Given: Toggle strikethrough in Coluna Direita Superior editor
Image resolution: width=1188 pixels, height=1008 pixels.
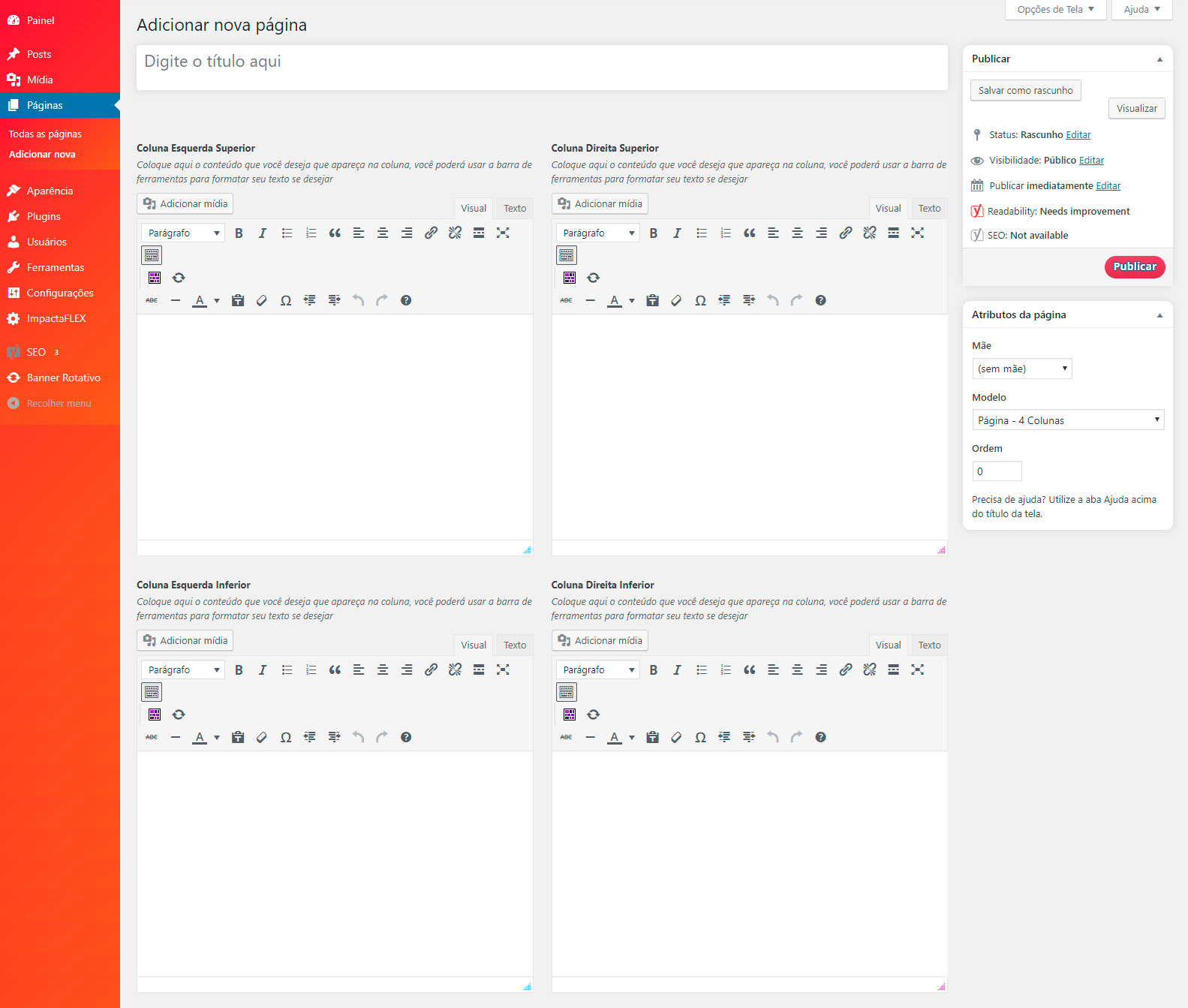Looking at the screenshot, I should point(567,300).
